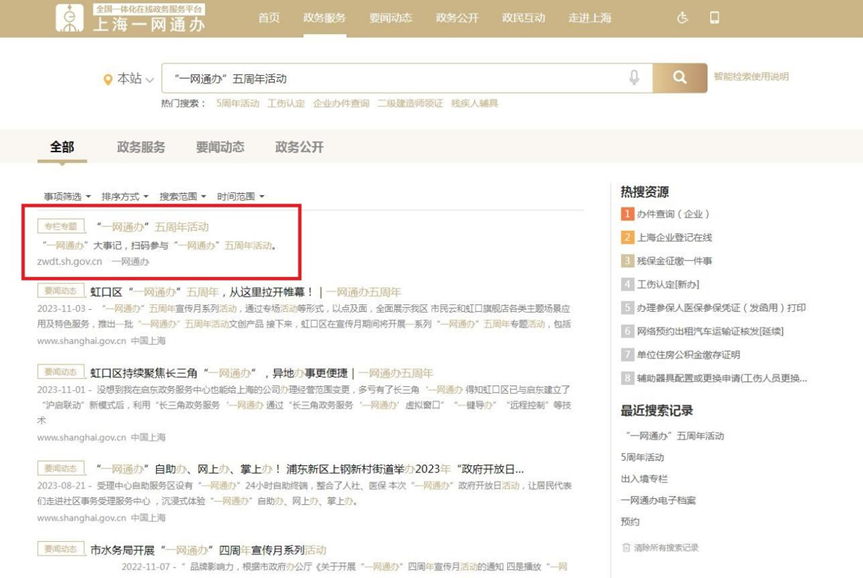
Task: Open 首页 in the top navigation
Action: click(269, 18)
